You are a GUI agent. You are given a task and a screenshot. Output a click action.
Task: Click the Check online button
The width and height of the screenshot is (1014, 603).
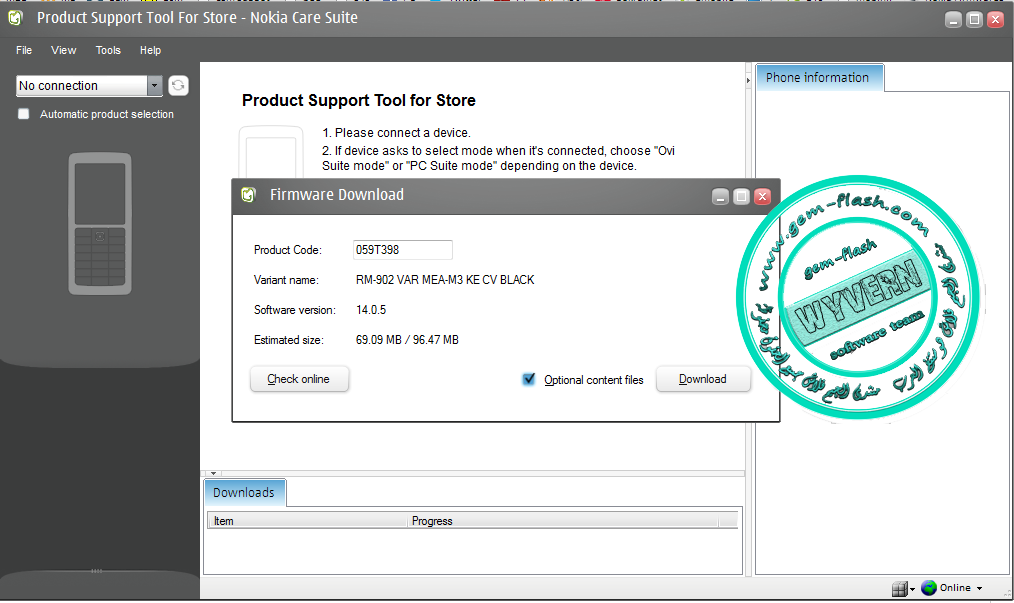[299, 379]
